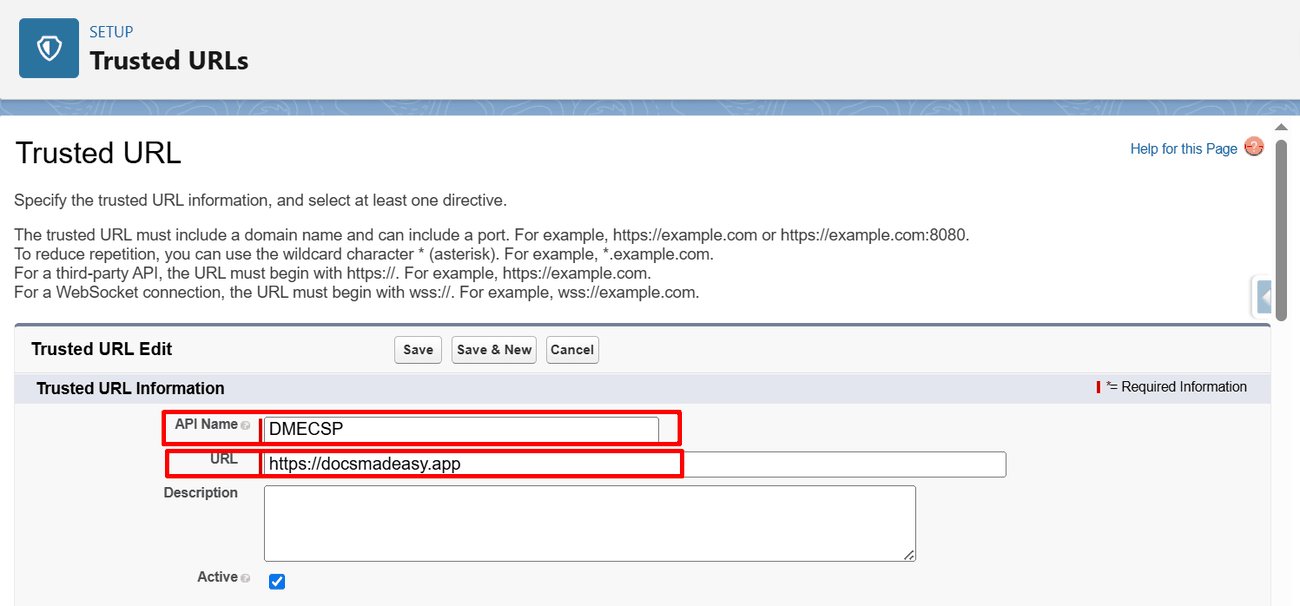Click the Active field label

(x=217, y=577)
